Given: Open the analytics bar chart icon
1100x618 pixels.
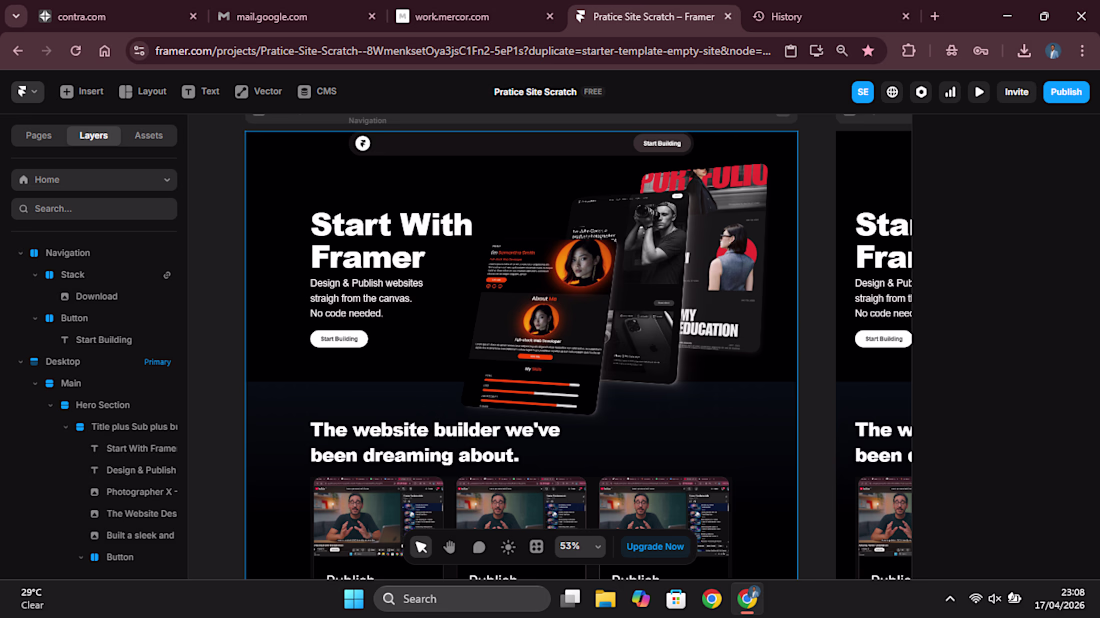Looking at the screenshot, I should (x=950, y=92).
